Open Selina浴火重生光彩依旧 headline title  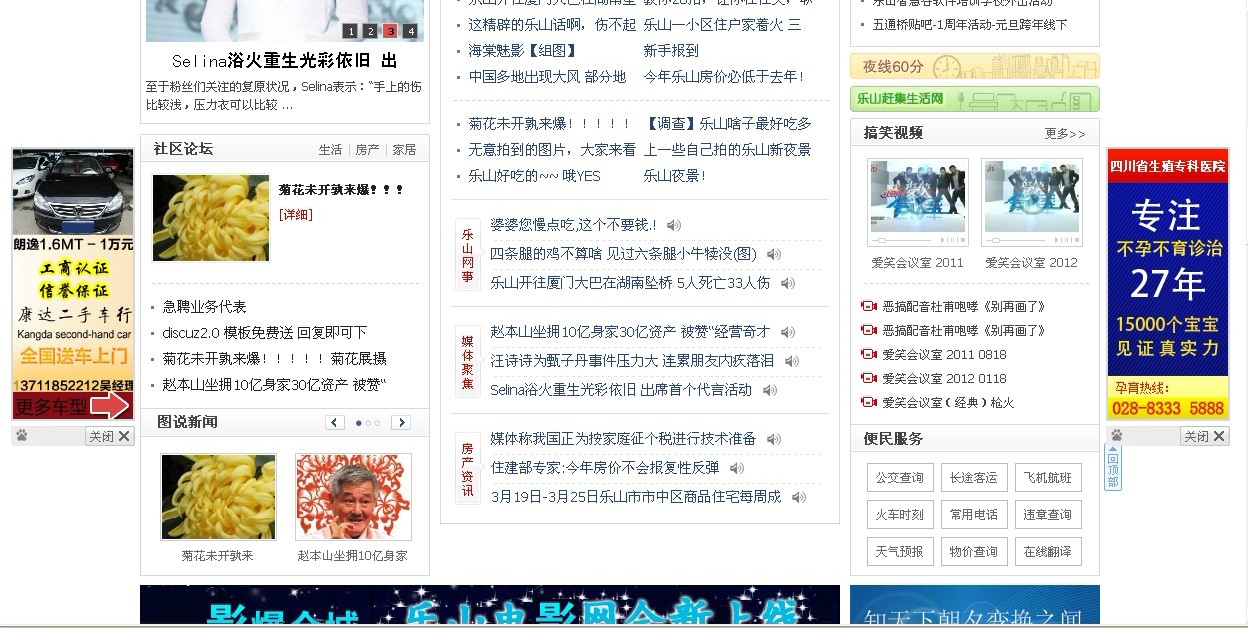pyautogui.click(x=285, y=61)
